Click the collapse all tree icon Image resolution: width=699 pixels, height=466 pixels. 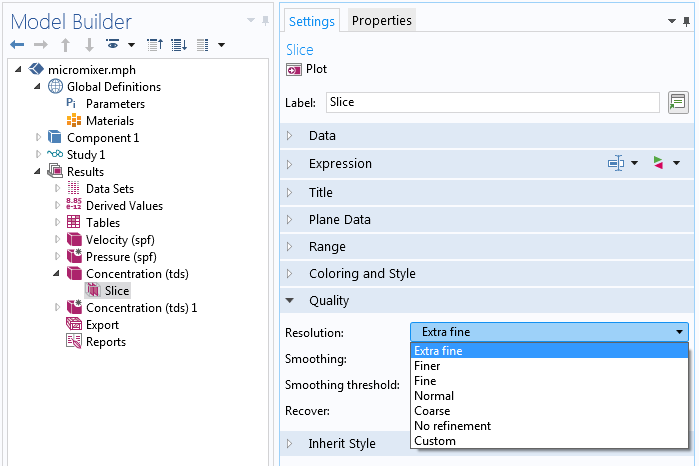[155, 45]
